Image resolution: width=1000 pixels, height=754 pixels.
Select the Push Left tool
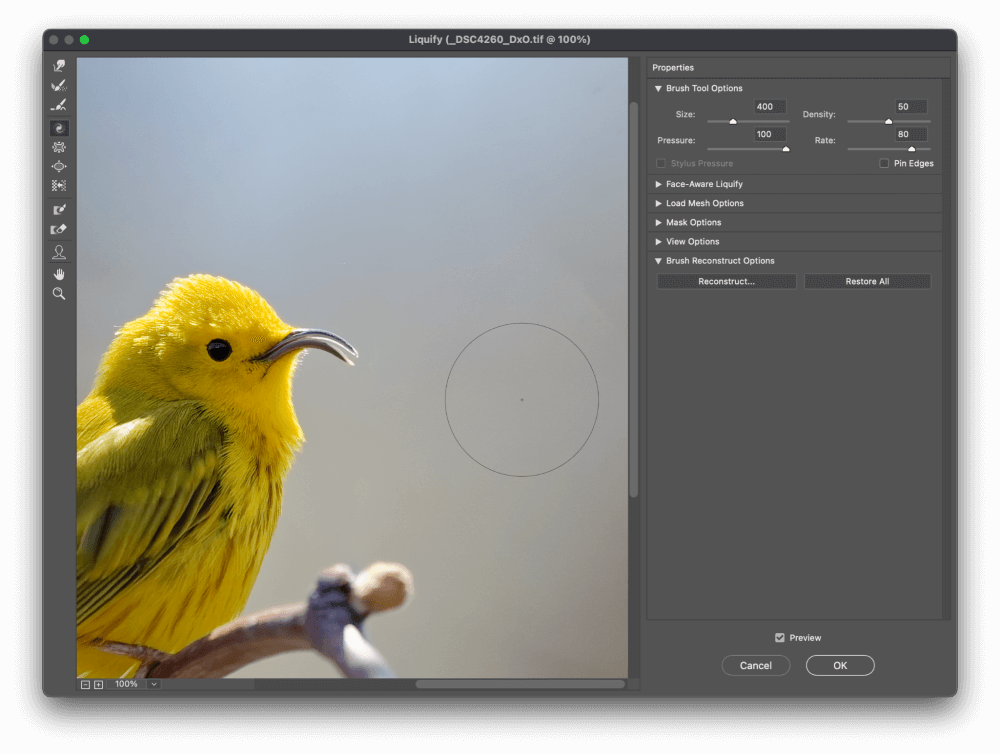click(x=59, y=185)
